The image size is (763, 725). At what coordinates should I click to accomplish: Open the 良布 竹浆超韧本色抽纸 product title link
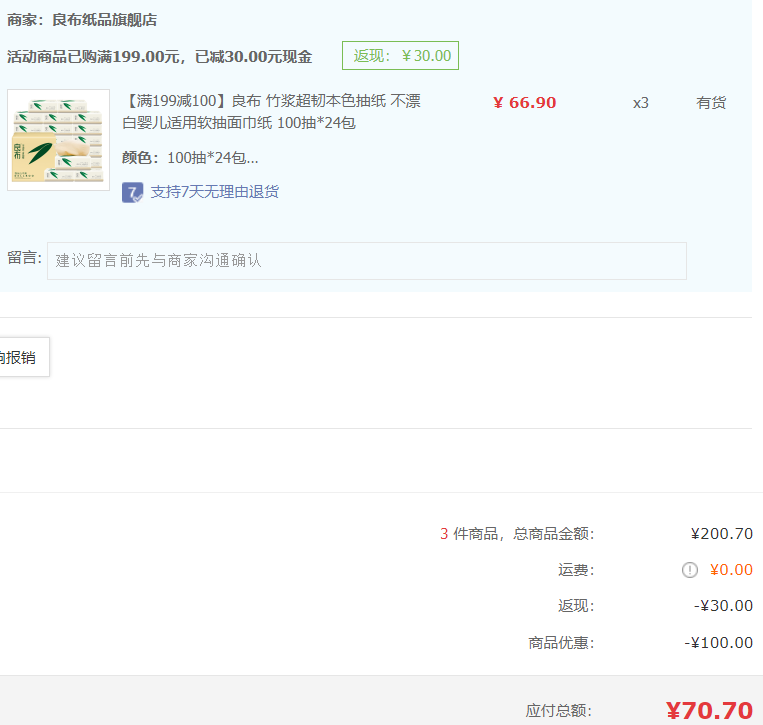pos(272,111)
